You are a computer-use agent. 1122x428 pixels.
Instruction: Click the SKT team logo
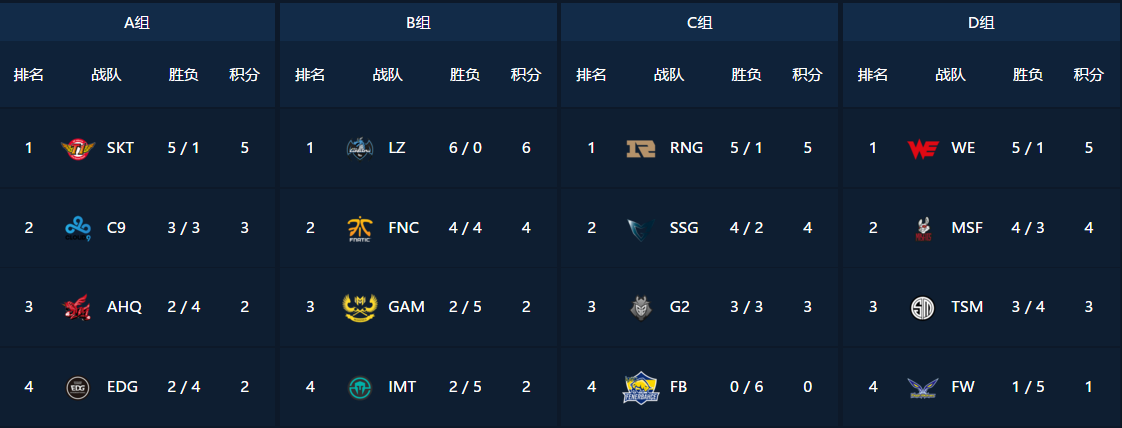pyautogui.click(x=77, y=148)
